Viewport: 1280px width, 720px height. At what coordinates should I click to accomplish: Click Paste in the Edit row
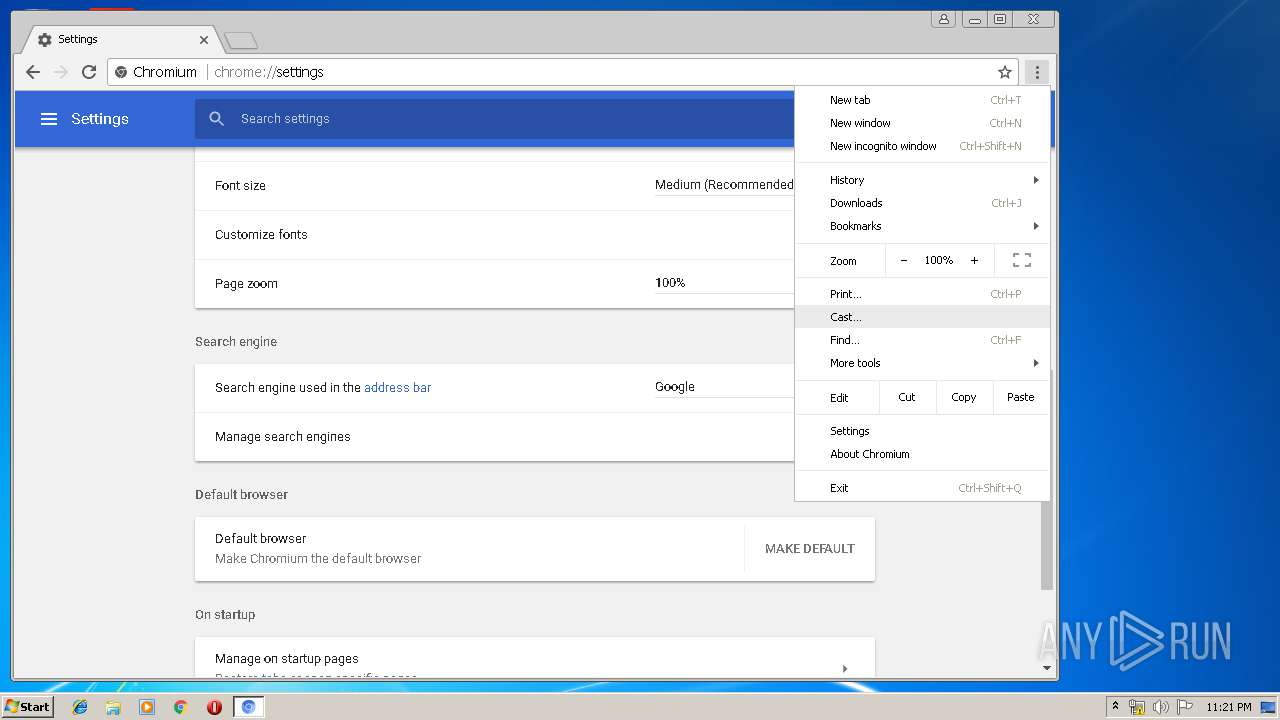(1021, 397)
